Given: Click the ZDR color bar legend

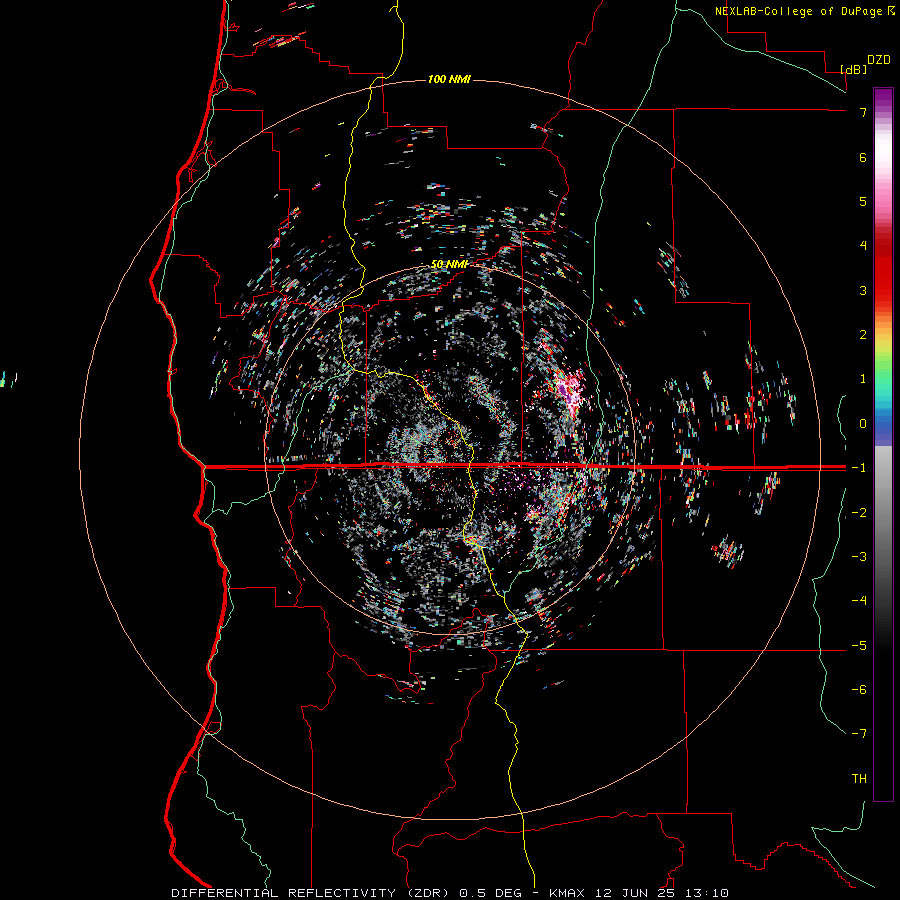Looking at the screenshot, I should point(883,444).
